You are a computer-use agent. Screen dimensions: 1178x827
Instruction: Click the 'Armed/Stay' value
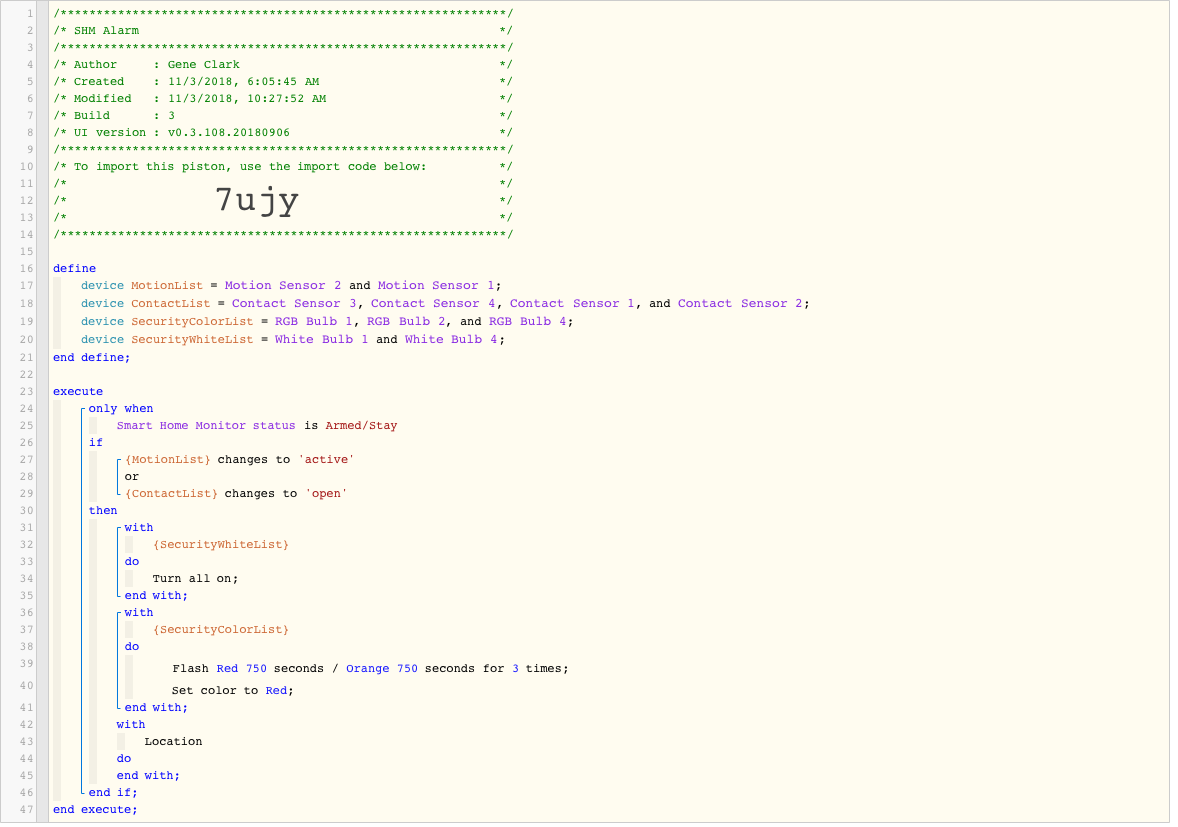[361, 426]
